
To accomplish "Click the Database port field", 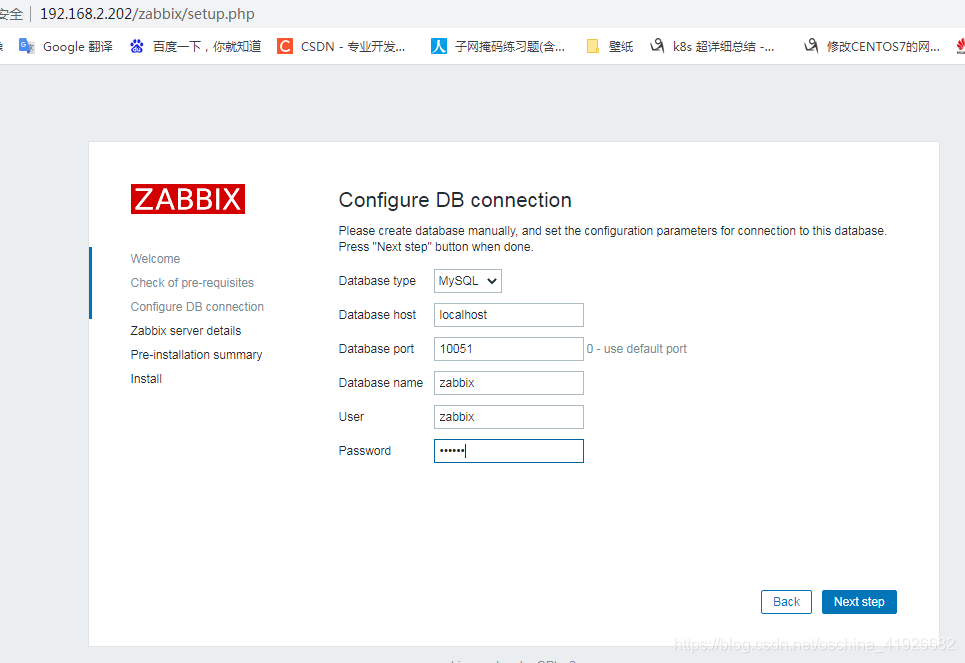I will tap(508, 348).
